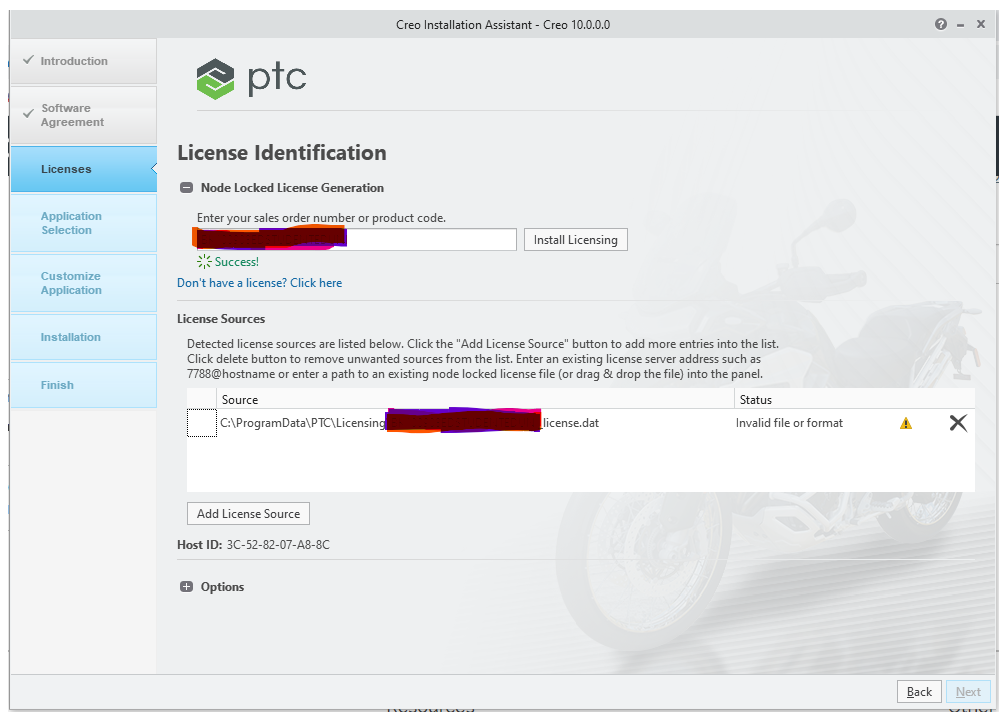Go to the Installation step
The image size is (999, 712).
[71, 337]
